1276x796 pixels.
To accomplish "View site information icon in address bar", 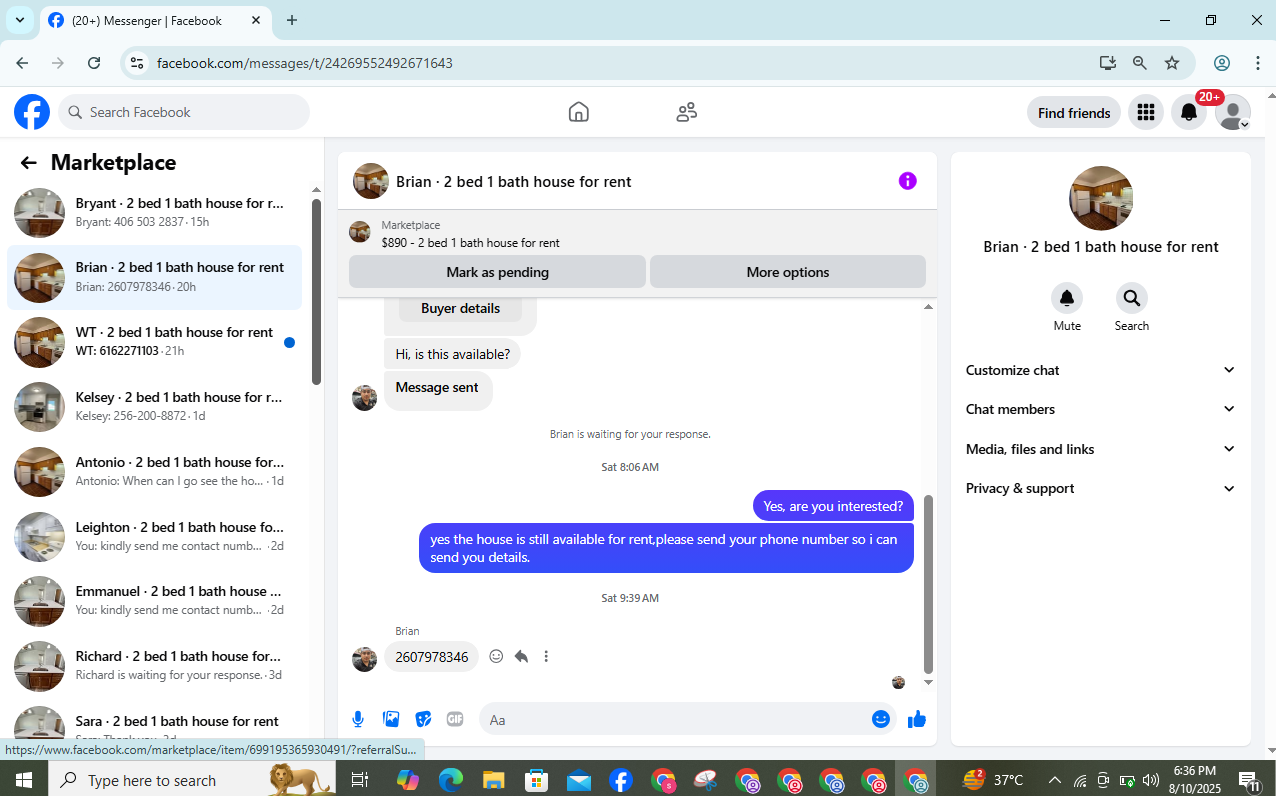I will pos(138,63).
